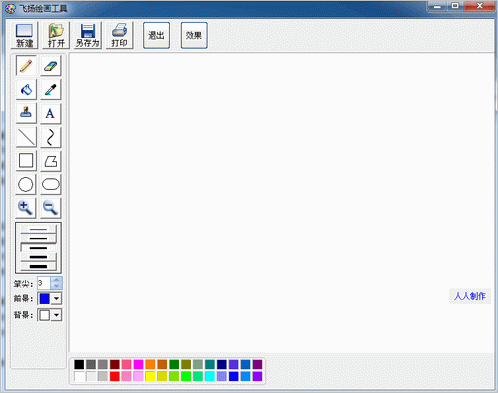
Task: Choose the thickest line width option
Action: point(38,266)
